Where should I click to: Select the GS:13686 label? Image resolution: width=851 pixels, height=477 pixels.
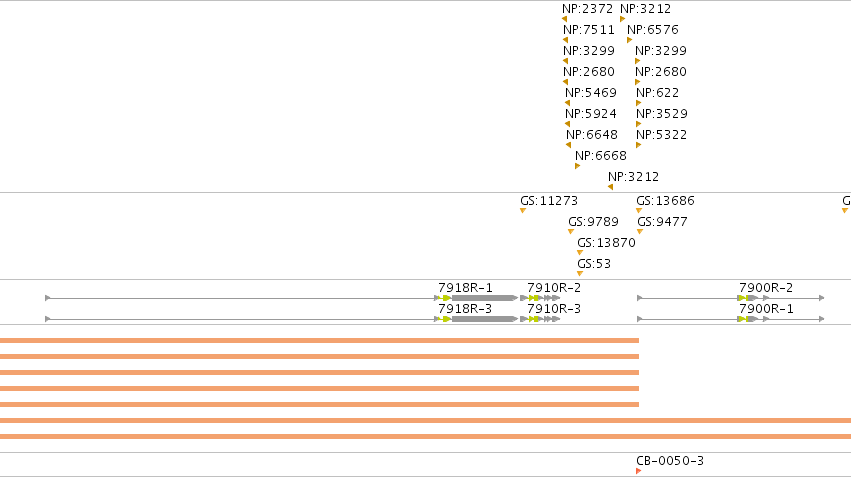(665, 201)
